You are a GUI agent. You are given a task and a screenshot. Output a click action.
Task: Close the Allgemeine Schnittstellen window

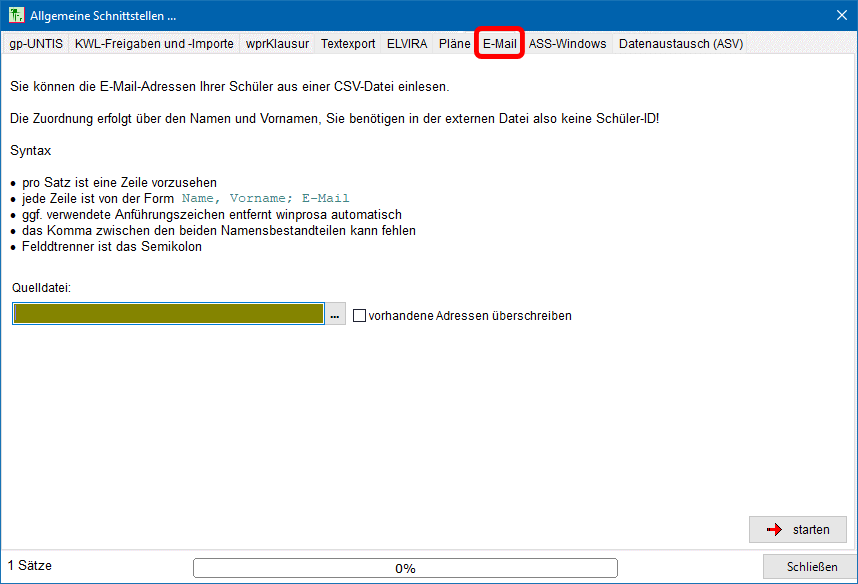(841, 15)
